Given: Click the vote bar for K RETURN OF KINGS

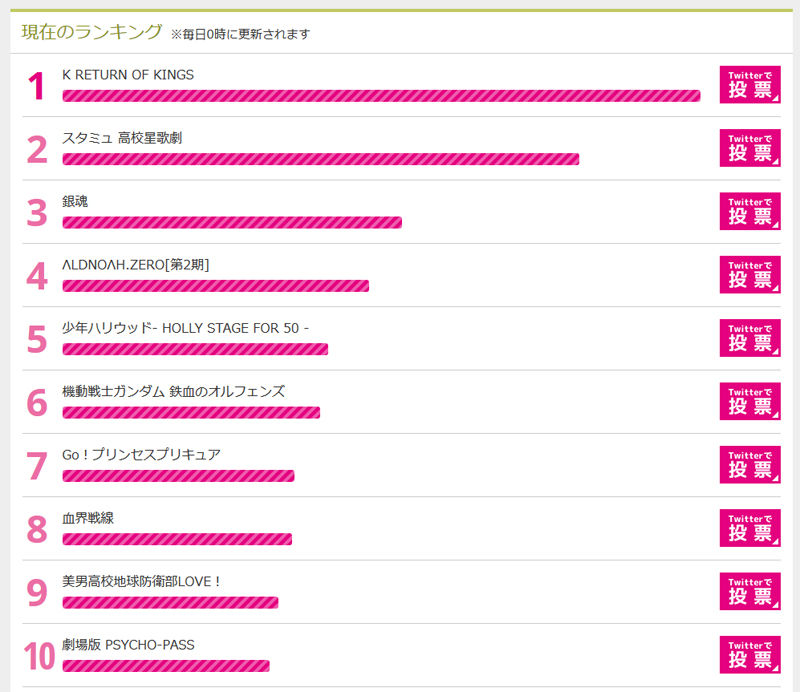Looking at the screenshot, I should [381, 95].
